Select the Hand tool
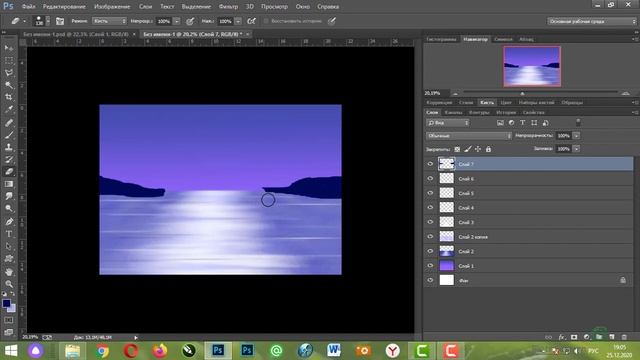 pos(9,271)
